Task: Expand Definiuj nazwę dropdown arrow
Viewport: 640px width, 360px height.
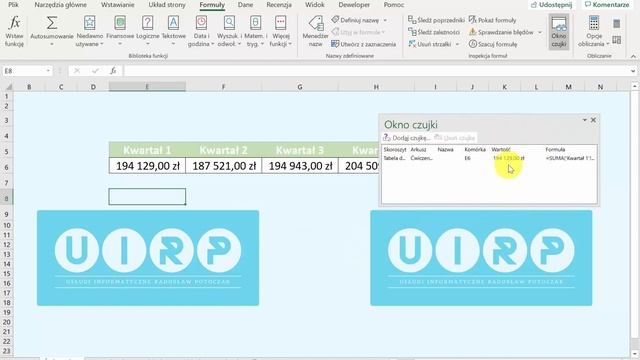Action: coord(385,20)
